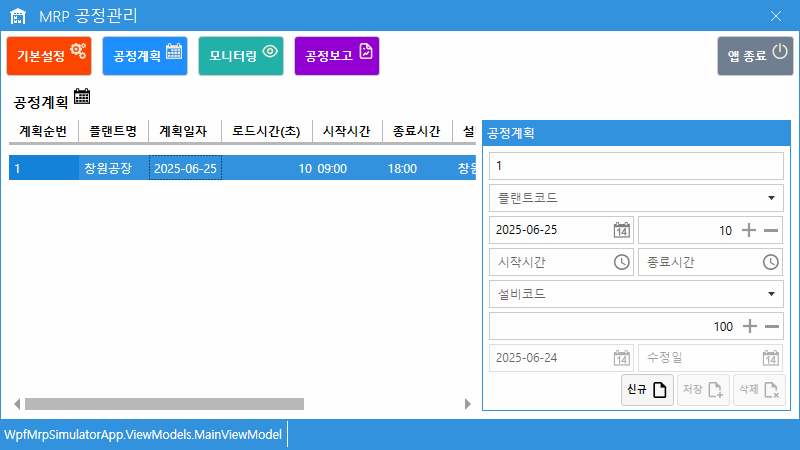800x450 pixels.
Task: Select the 18:00 end time cell
Action: pyautogui.click(x=417, y=168)
